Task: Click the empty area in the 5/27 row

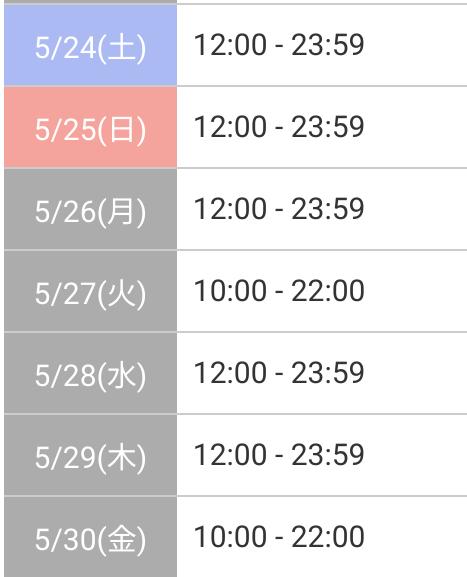Action: click(416, 291)
